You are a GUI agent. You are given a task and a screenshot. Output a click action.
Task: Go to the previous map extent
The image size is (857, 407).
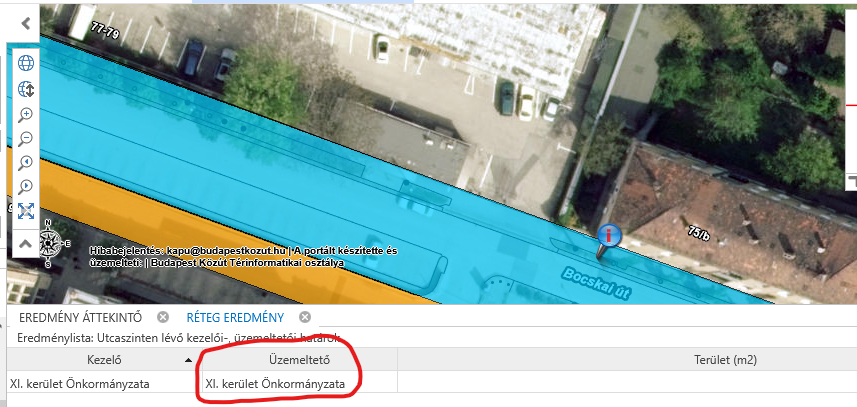point(26,162)
